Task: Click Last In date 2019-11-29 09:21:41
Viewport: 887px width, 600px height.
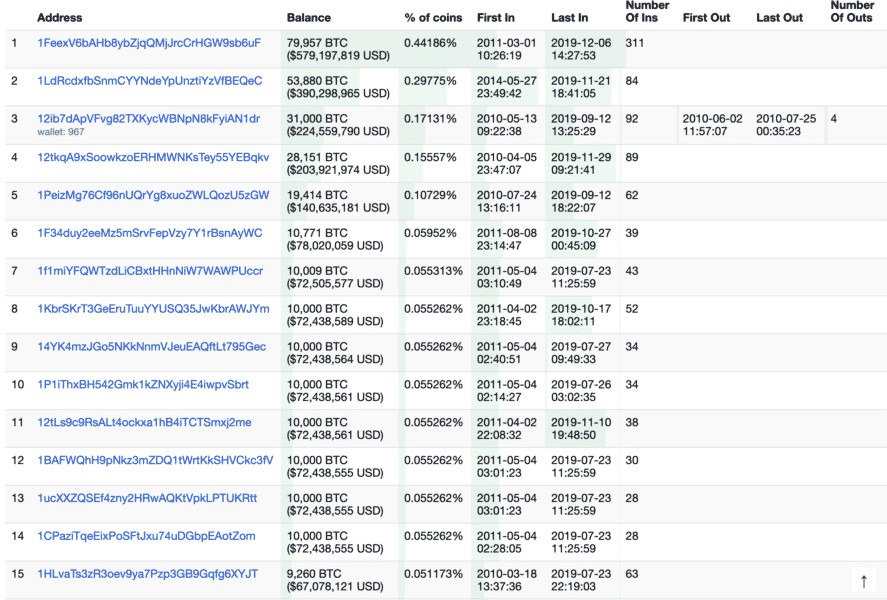Action: [x=581, y=163]
